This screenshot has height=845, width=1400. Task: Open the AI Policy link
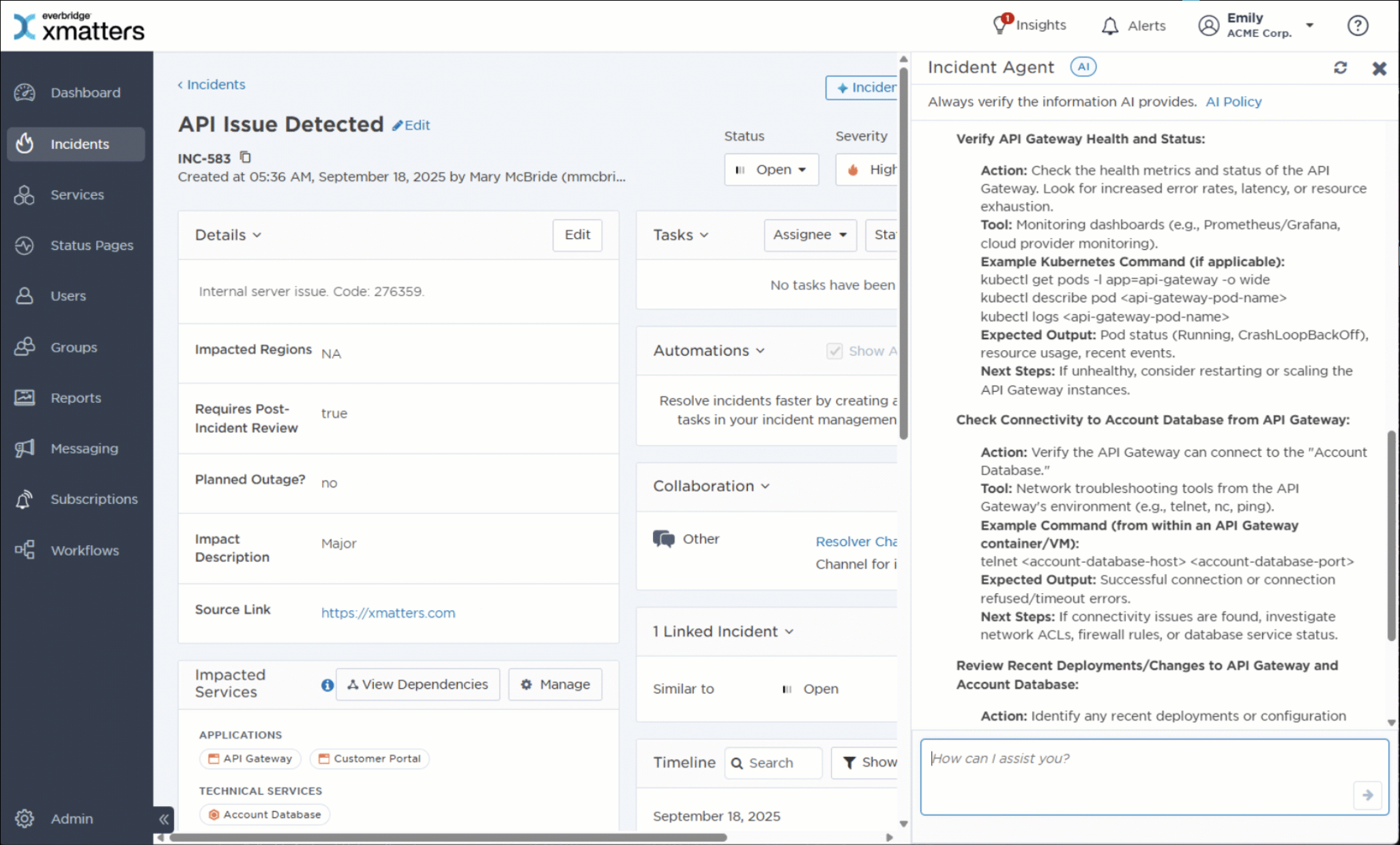point(1234,102)
